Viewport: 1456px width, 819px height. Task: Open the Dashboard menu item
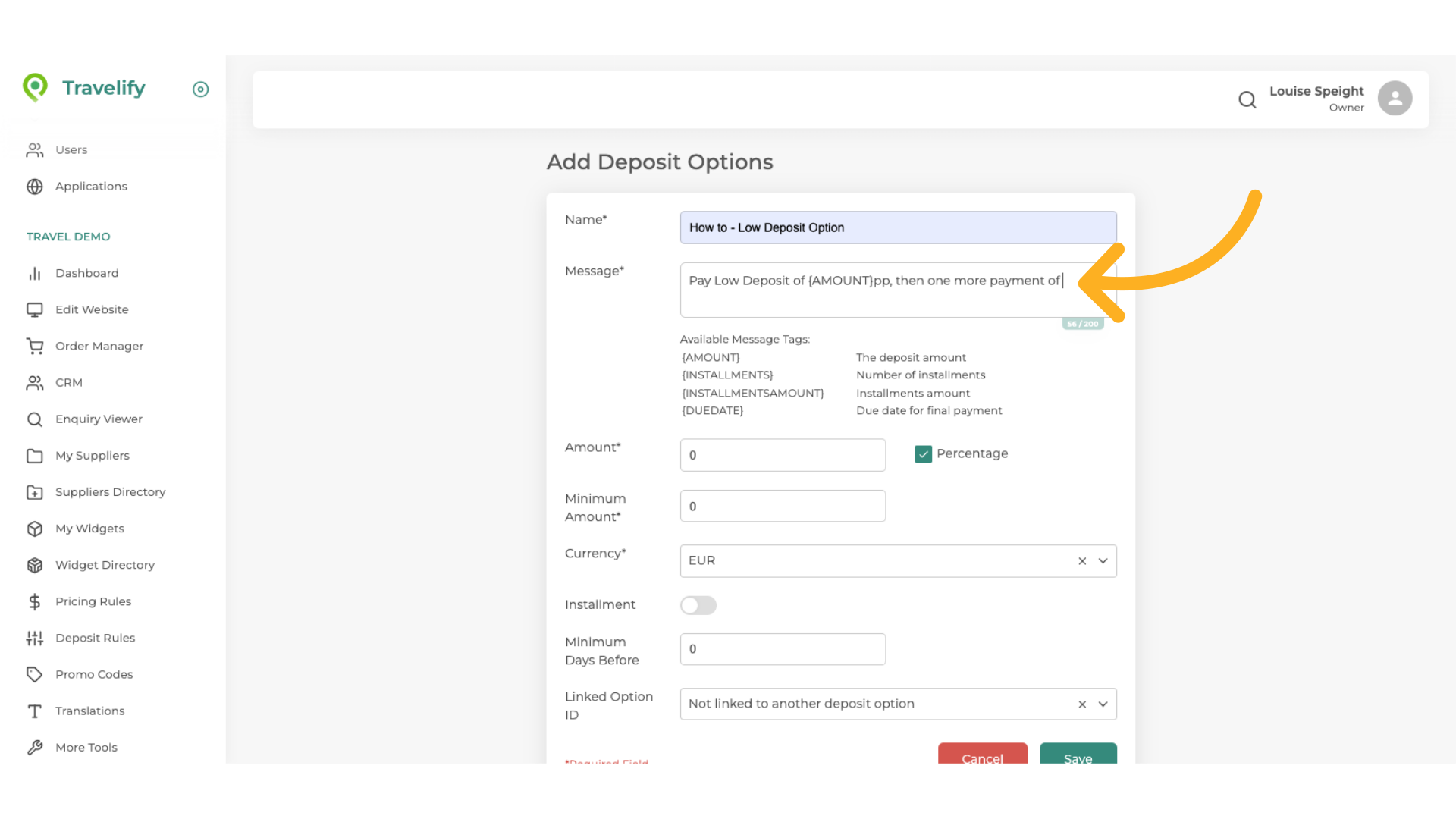(86, 273)
